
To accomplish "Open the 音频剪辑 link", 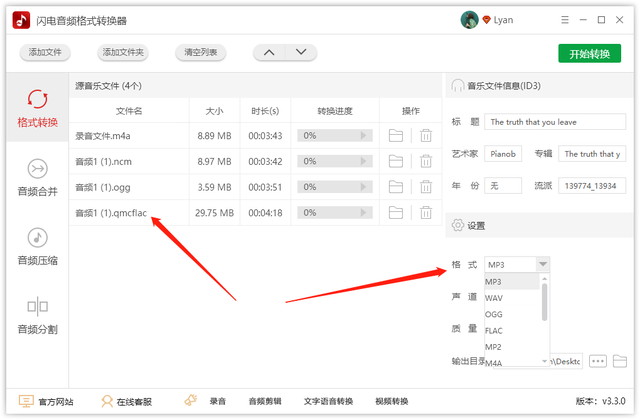I will 265,402.
